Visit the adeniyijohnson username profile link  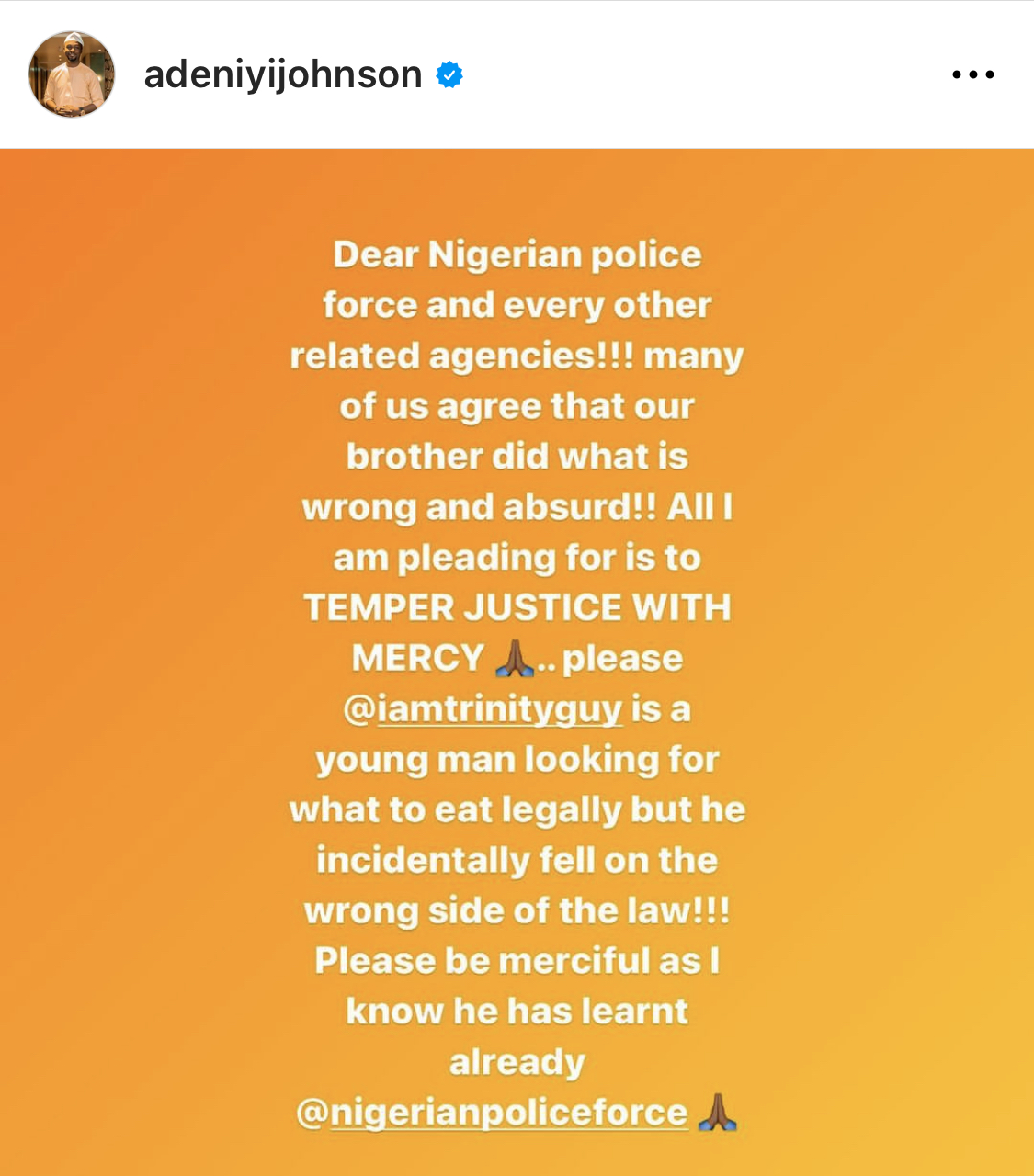pos(283,74)
